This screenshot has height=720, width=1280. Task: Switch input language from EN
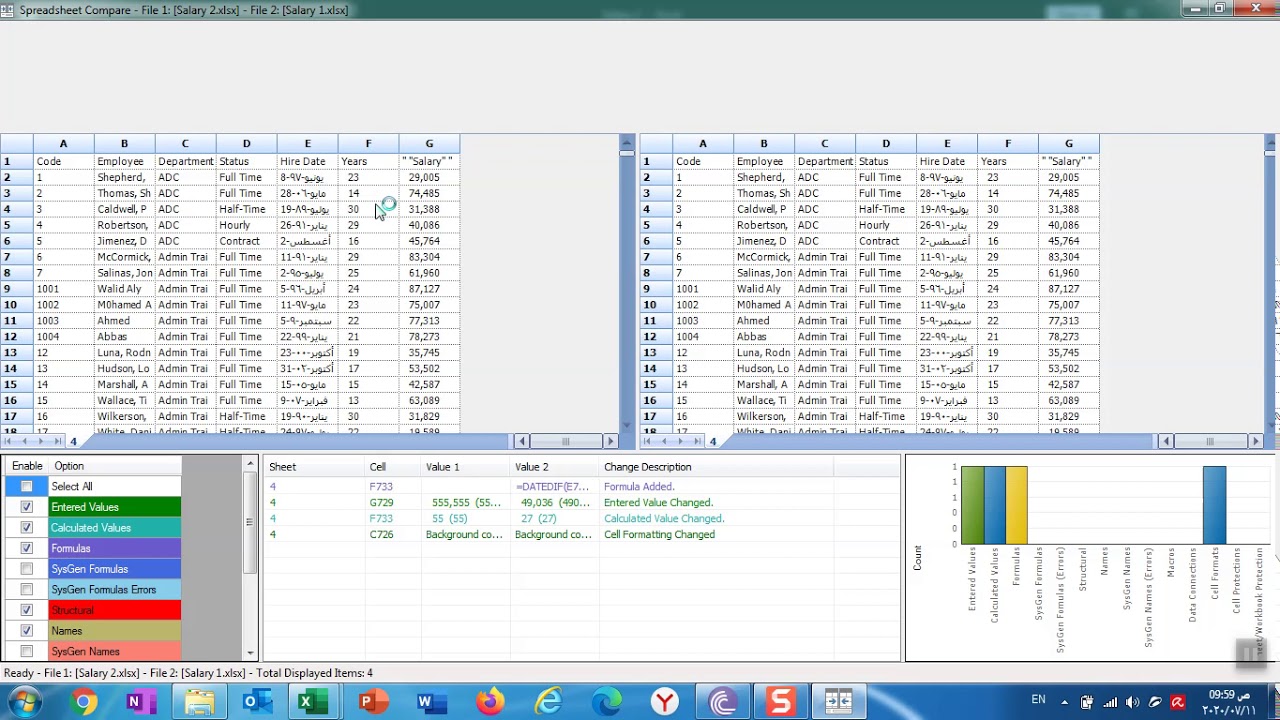(x=1038, y=700)
